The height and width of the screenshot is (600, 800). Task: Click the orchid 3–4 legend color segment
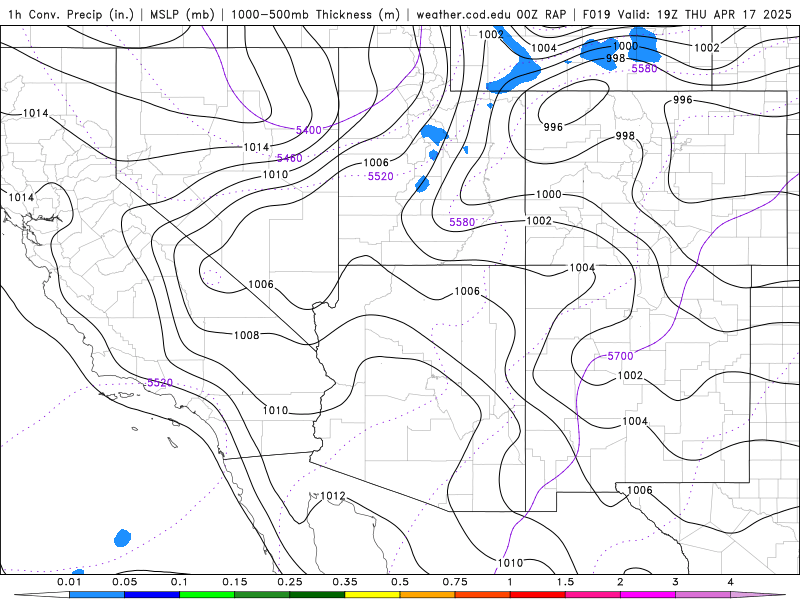703,595
